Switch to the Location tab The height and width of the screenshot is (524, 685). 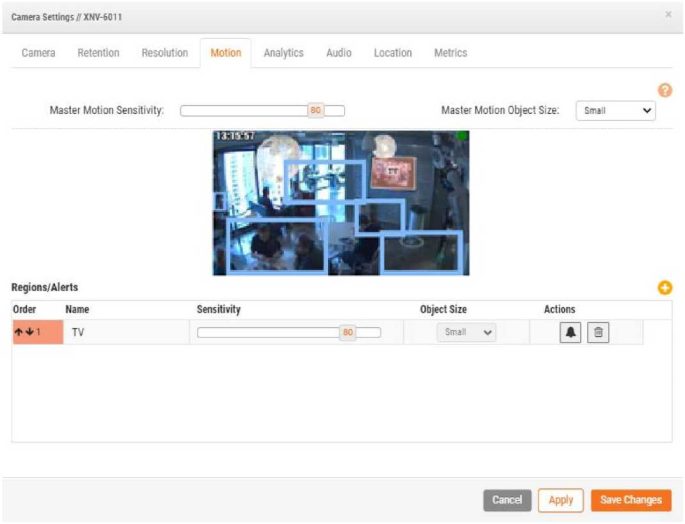393,53
